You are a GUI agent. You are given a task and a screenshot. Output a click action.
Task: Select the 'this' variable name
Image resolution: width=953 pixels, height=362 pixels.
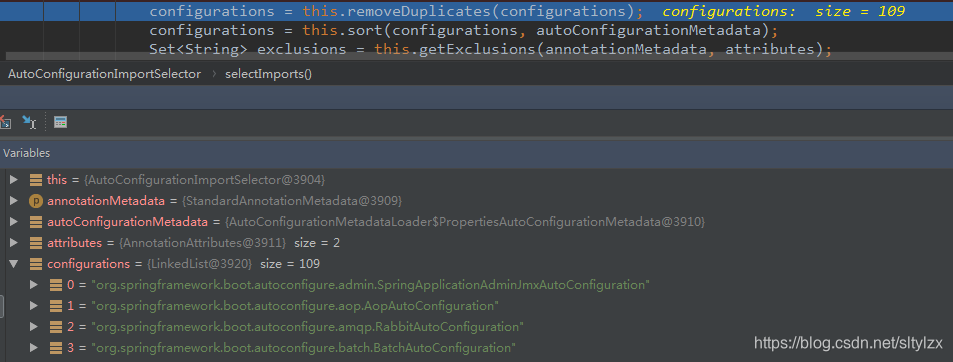(57, 180)
